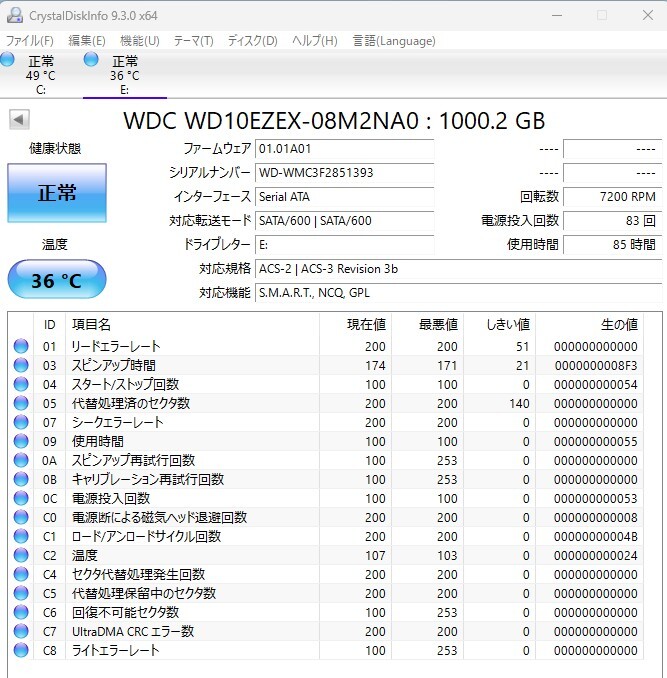Select the 電源断による磁気ヘッド退避回数 attribute name
This screenshot has width=667, height=678.
point(160,518)
